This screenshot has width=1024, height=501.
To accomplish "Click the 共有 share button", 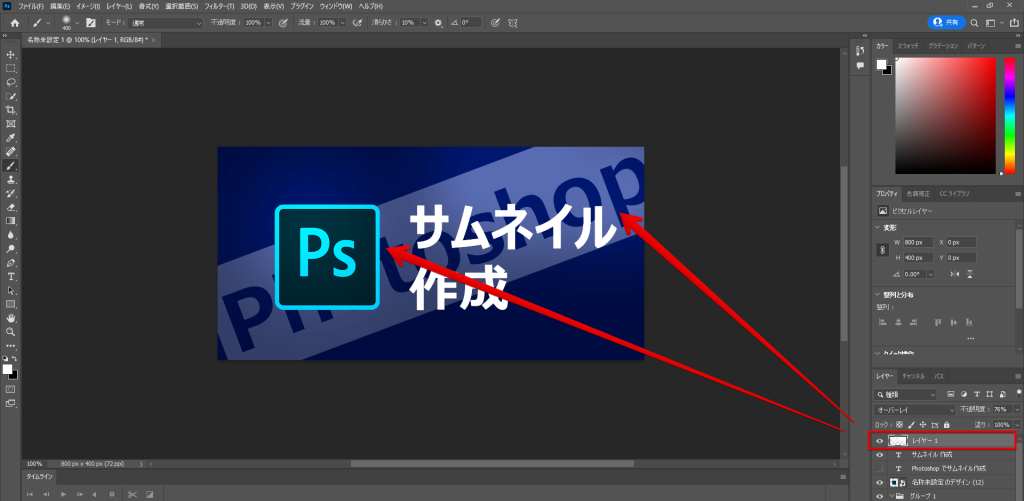I will pos(946,22).
